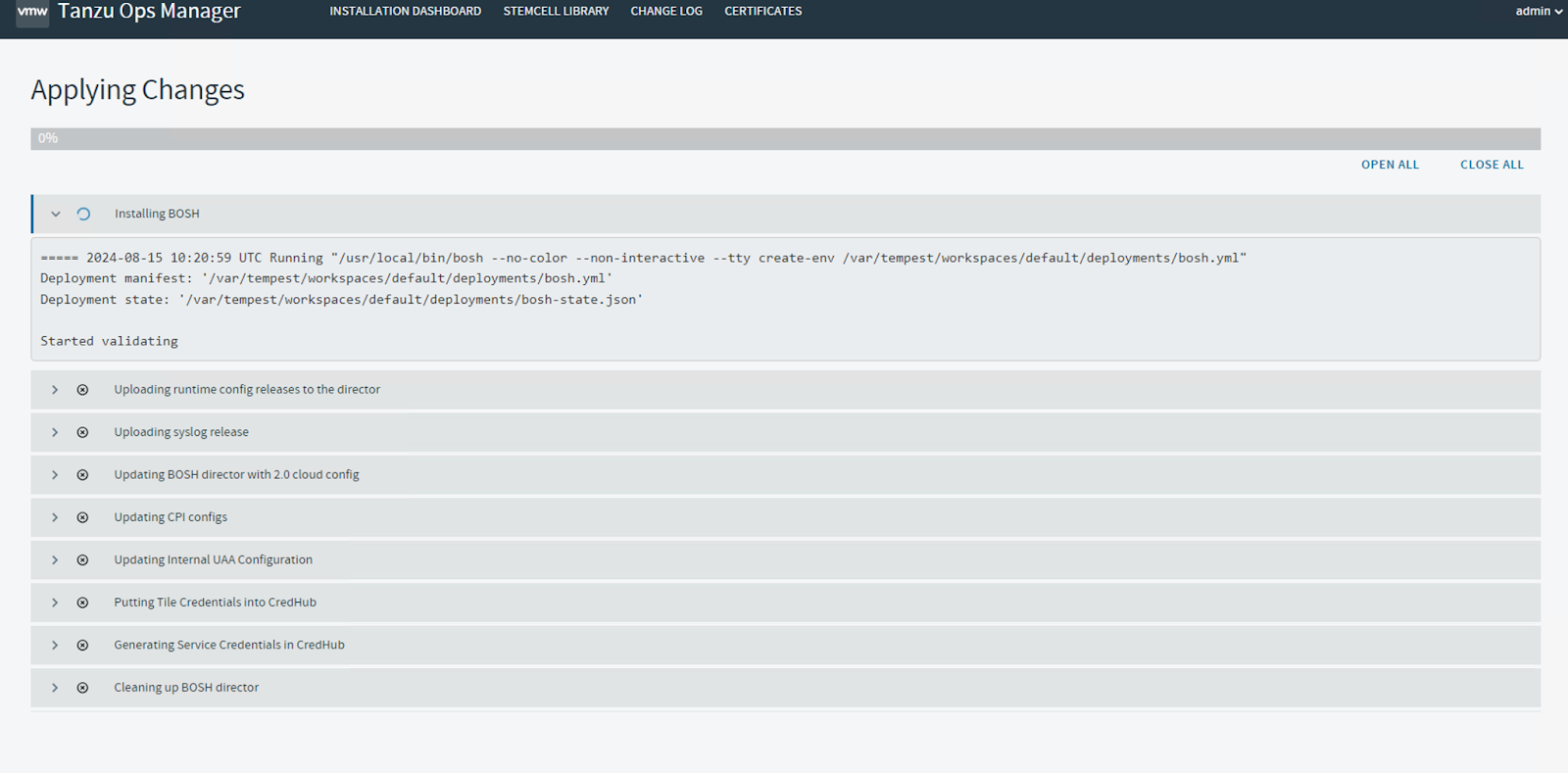Click pending status icon for Updating Internal UAA Configuration
The image size is (1568, 773).
point(82,560)
